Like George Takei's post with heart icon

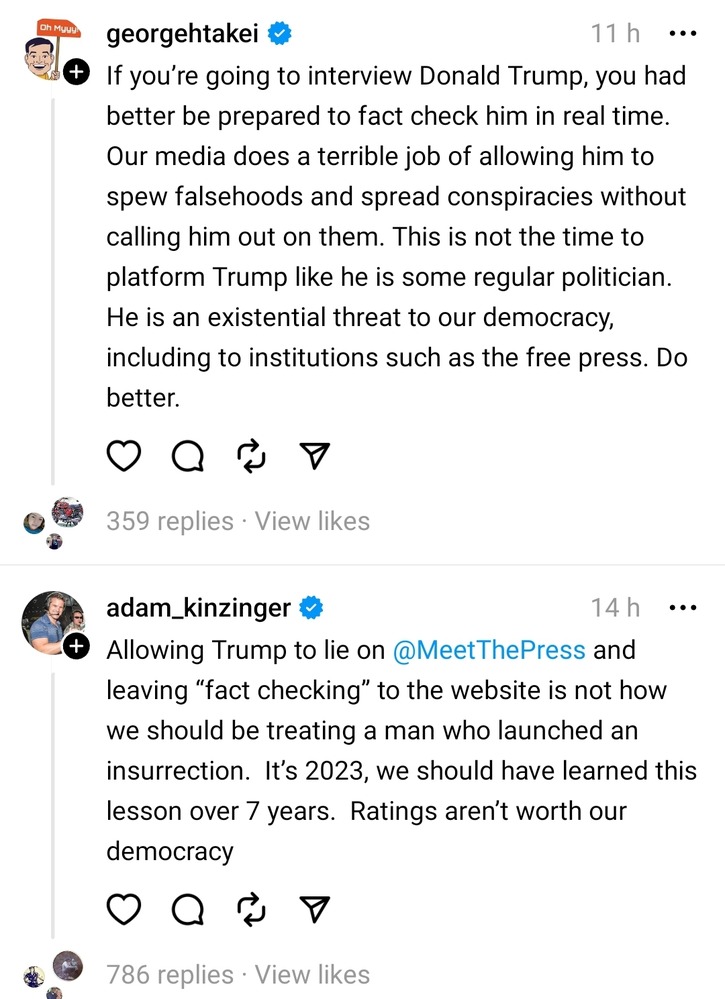point(123,456)
